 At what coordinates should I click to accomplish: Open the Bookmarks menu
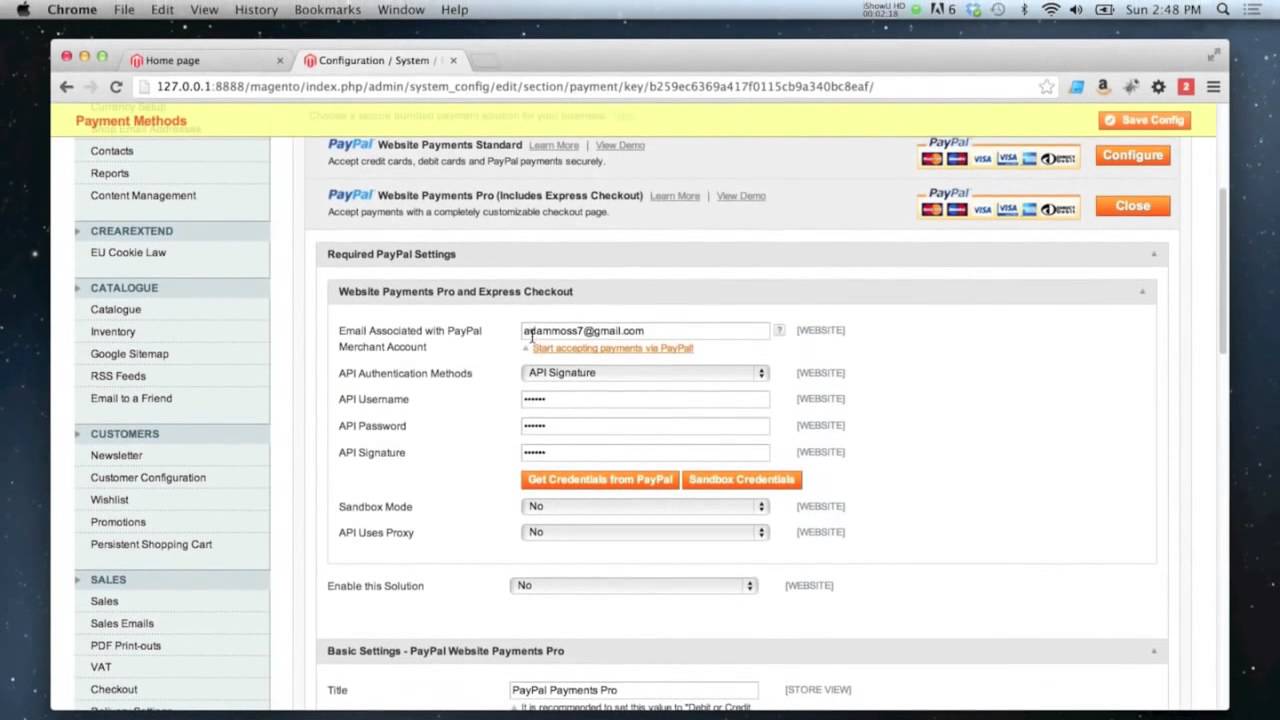point(327,9)
